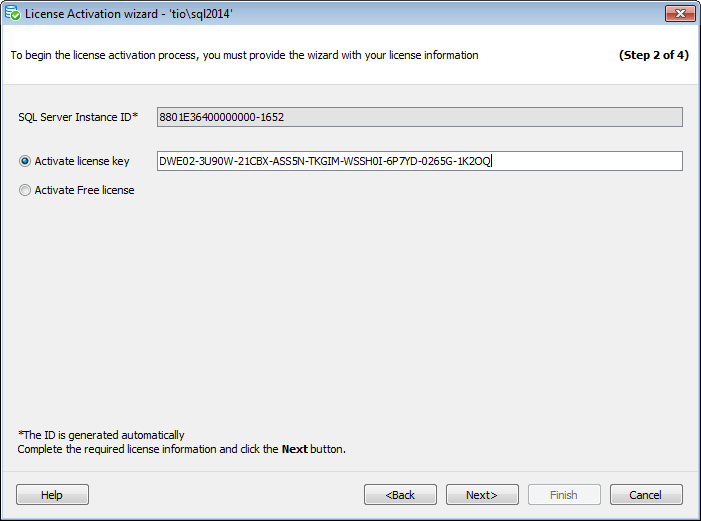Go to the previous step with Back
Viewport: 701px width, 521px height.
(400, 495)
